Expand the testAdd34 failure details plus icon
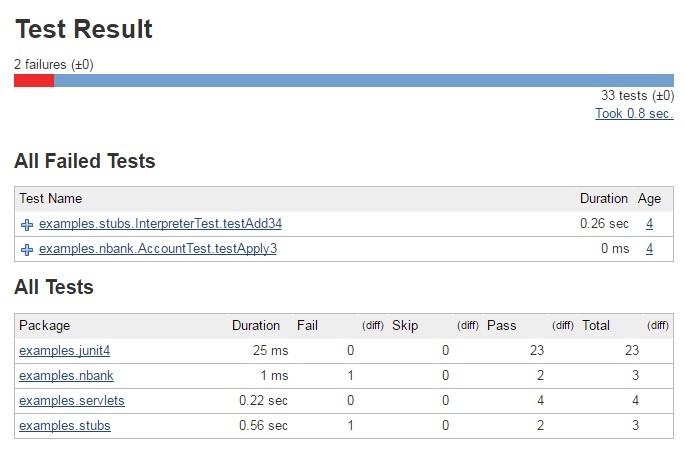 tap(27, 225)
